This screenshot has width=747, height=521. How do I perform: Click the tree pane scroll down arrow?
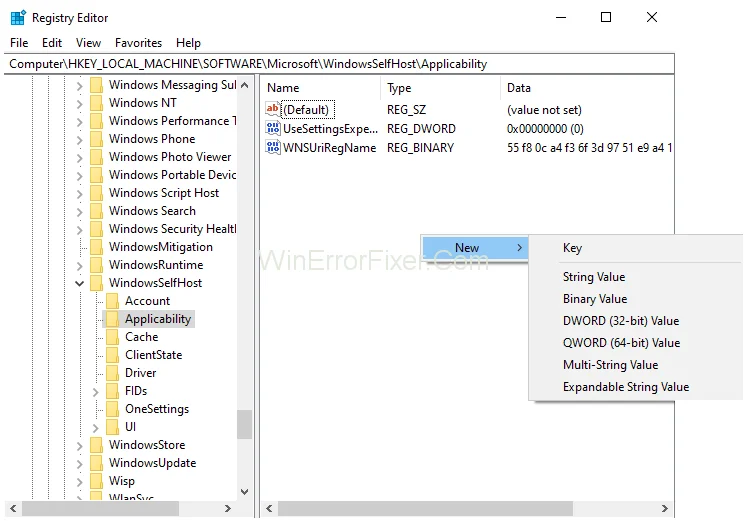(244, 491)
